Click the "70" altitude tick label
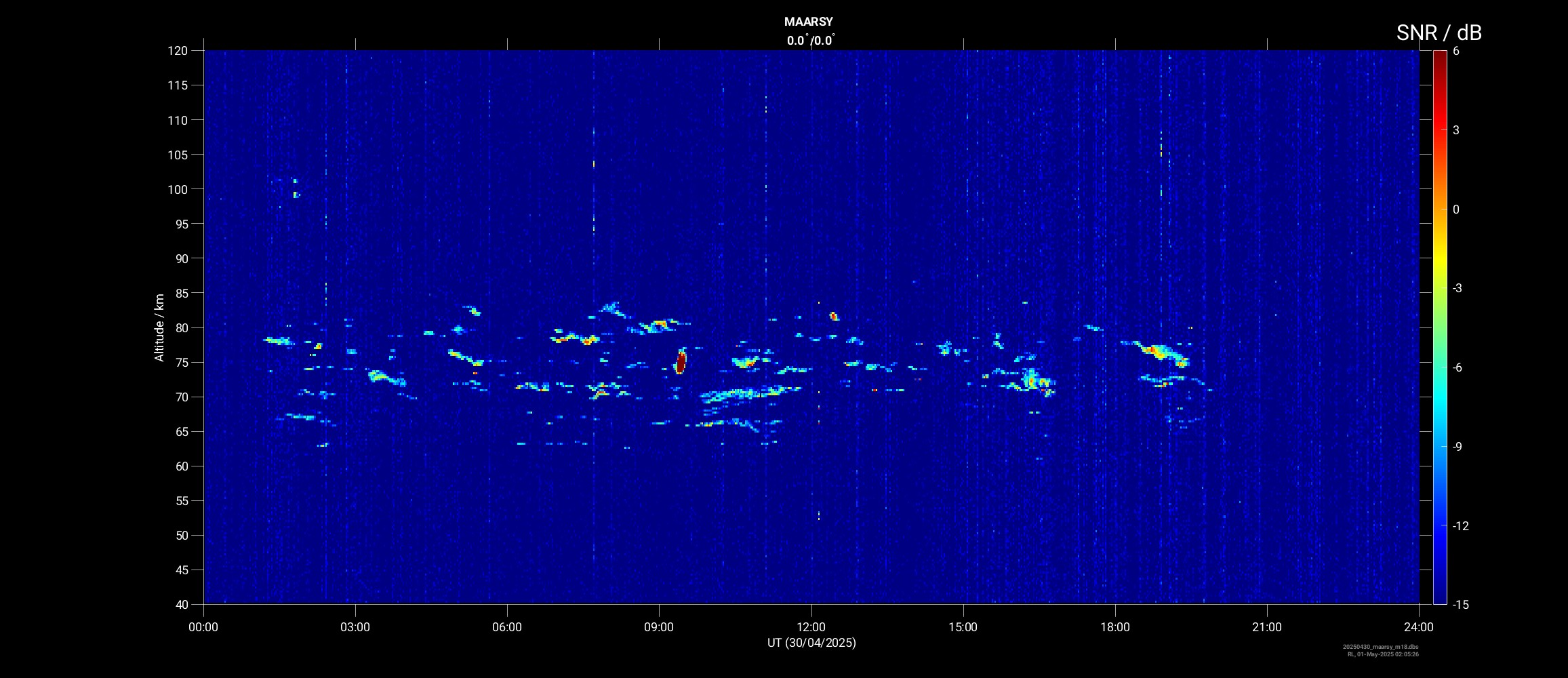Viewport: 1568px width, 678px height. tap(181, 397)
